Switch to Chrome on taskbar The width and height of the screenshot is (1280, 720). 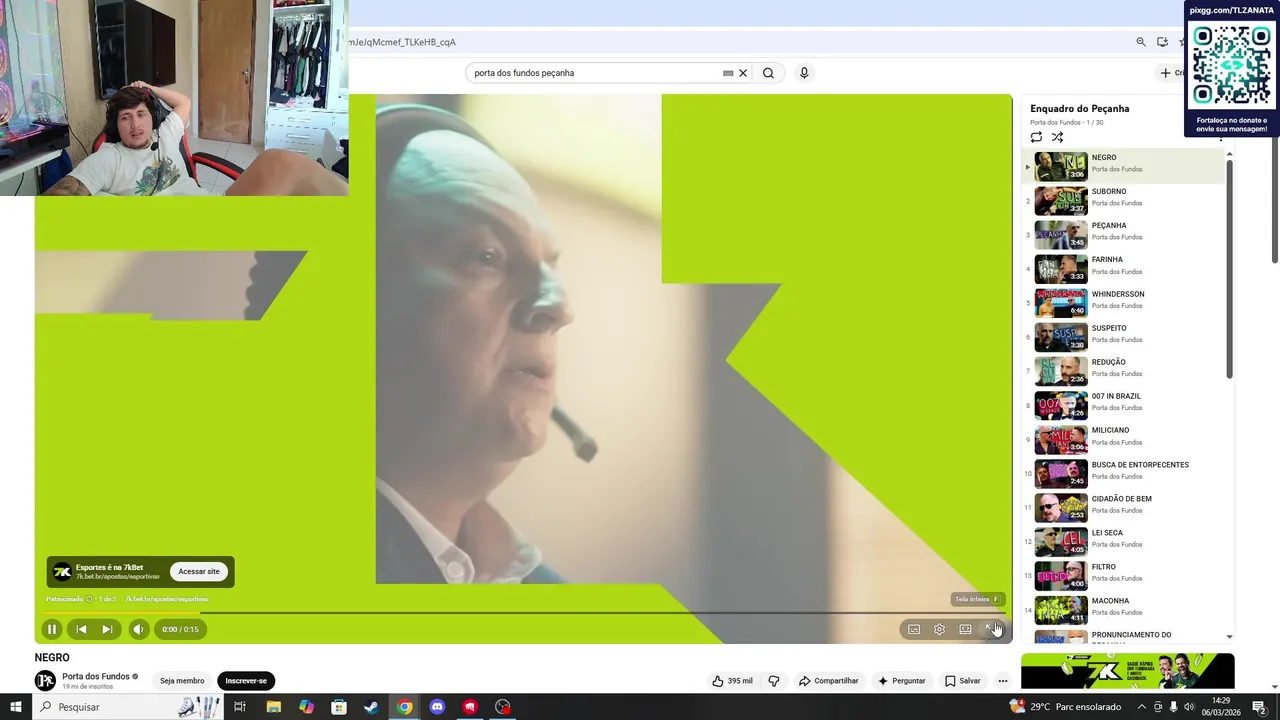pyautogui.click(x=404, y=707)
